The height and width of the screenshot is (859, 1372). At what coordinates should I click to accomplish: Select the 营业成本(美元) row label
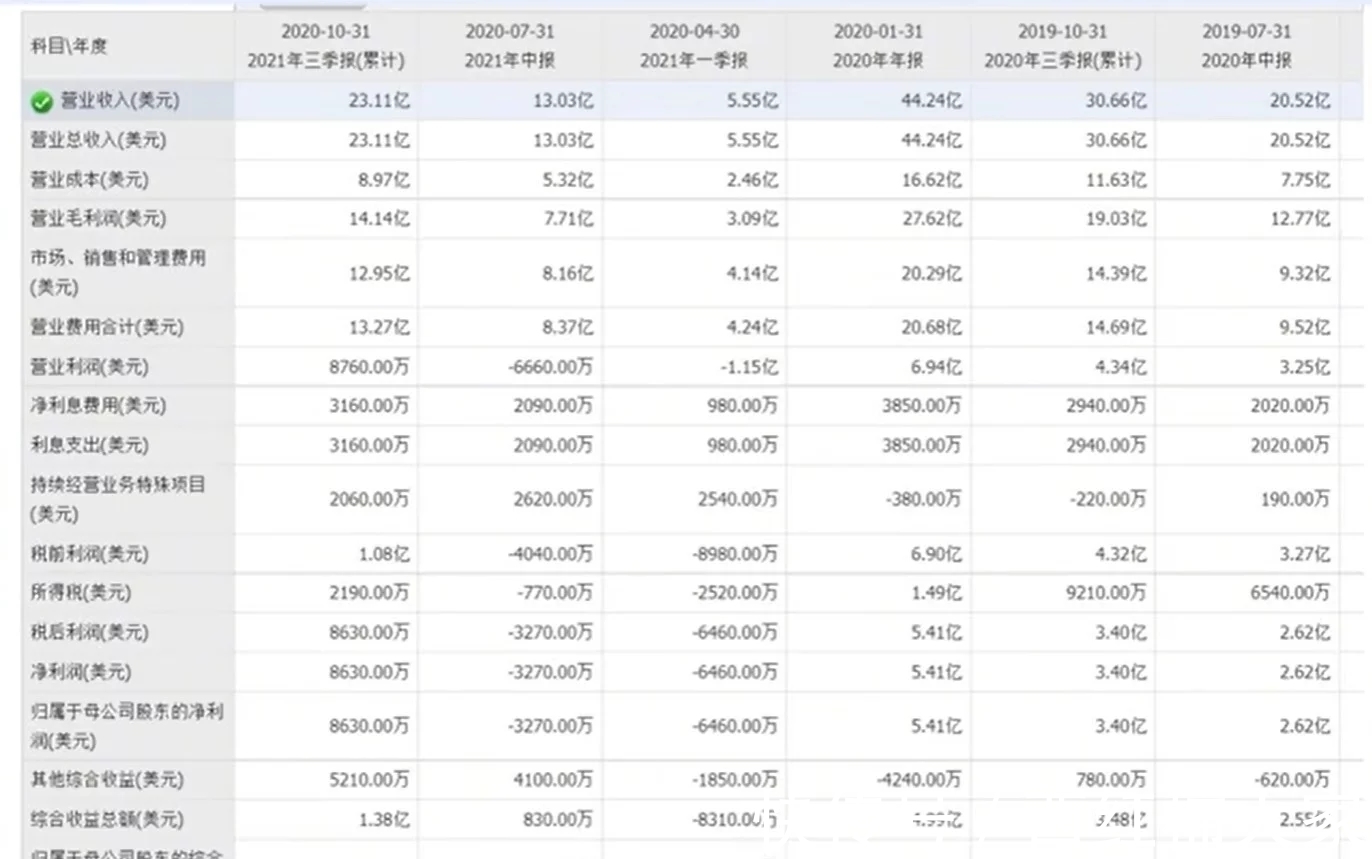point(89,180)
